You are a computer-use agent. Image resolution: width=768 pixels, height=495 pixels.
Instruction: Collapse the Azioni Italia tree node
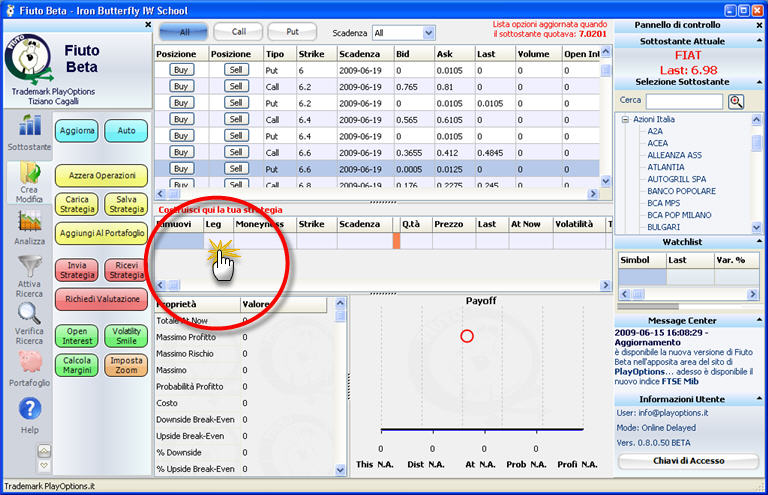[625, 119]
